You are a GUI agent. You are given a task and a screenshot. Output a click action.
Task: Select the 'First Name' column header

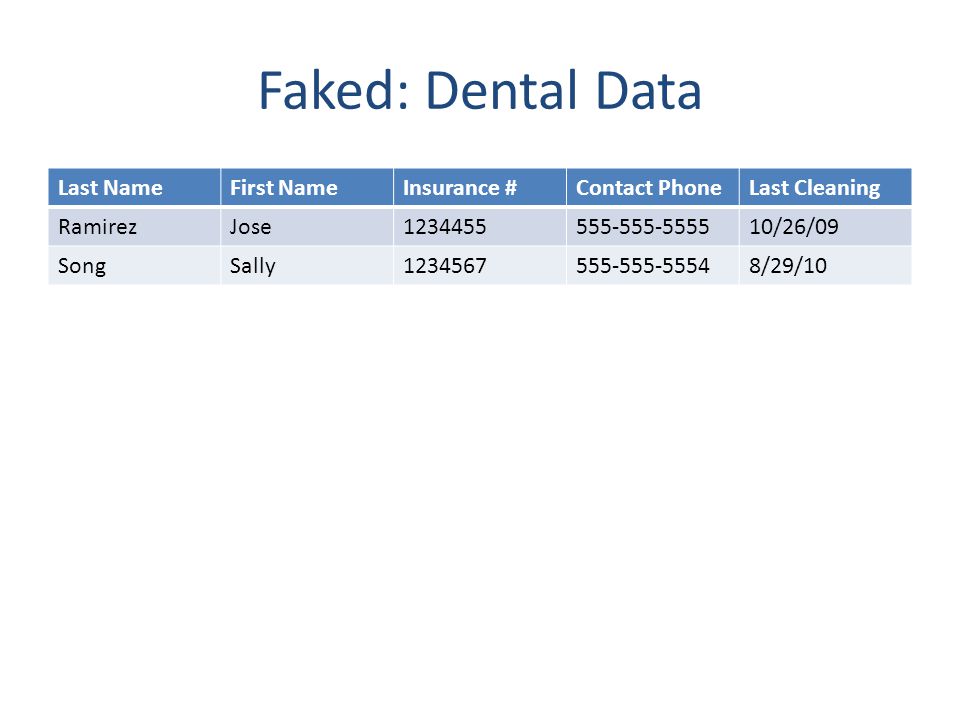[307, 187]
